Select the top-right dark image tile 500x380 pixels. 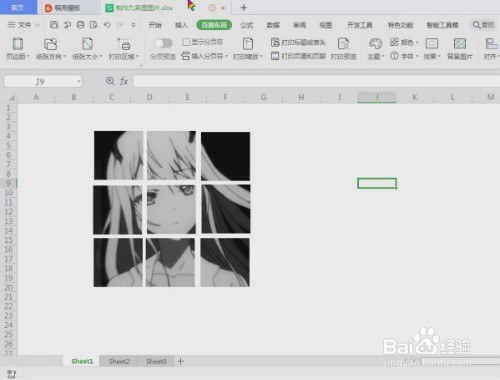(x=225, y=156)
